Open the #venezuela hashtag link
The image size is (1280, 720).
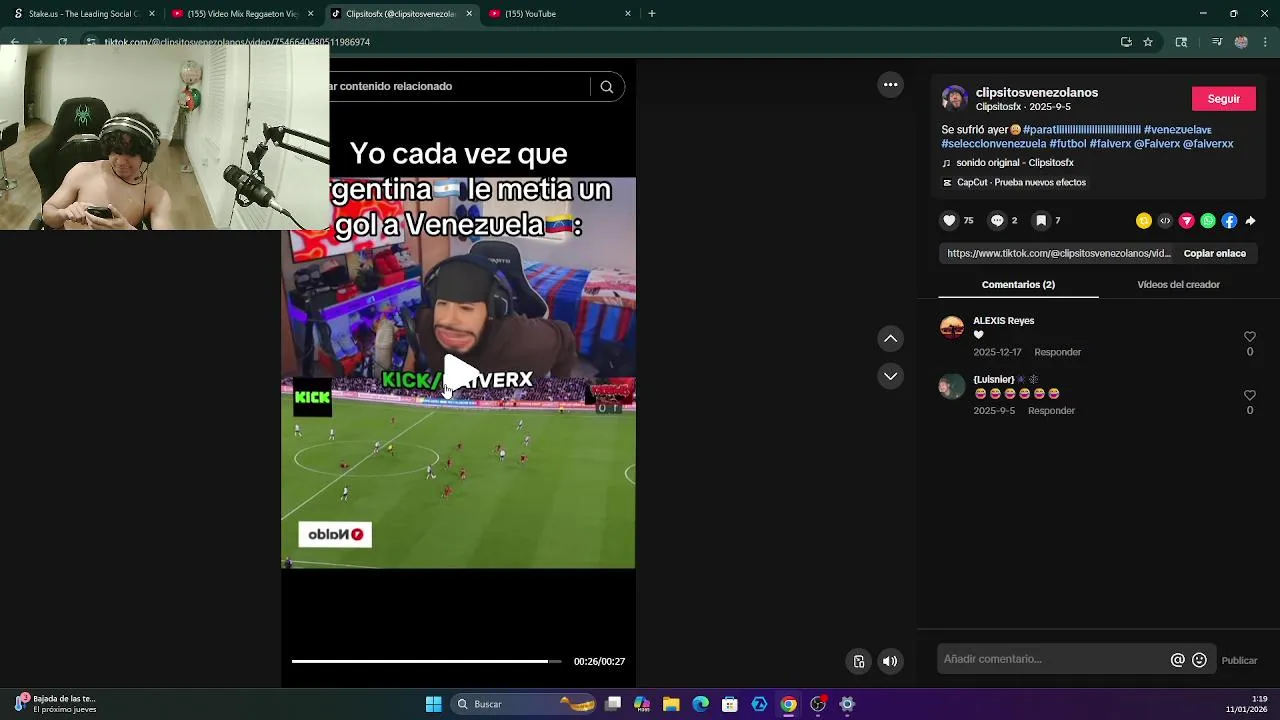tap(1177, 130)
